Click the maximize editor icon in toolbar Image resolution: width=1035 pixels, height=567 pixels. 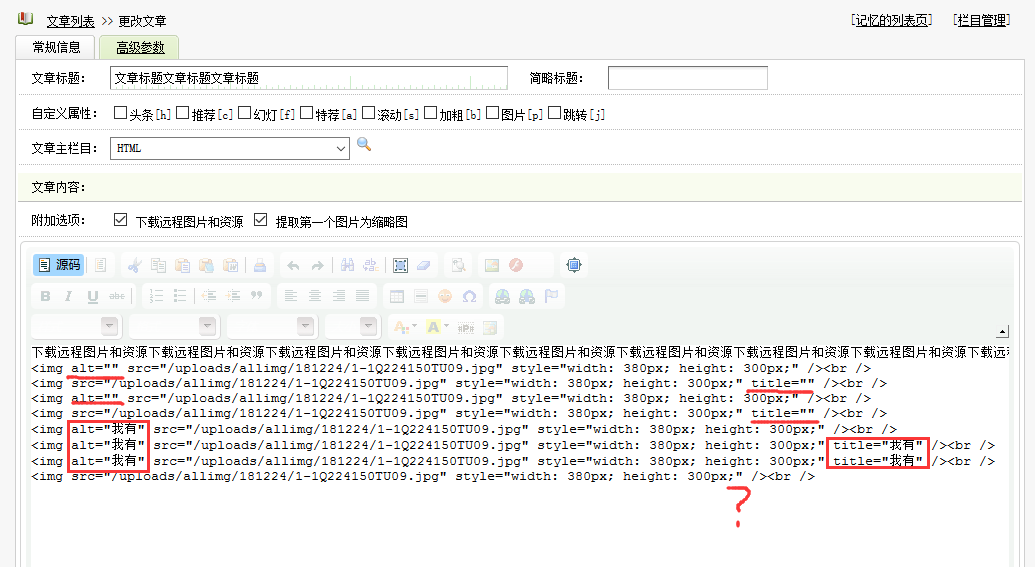pos(574,265)
